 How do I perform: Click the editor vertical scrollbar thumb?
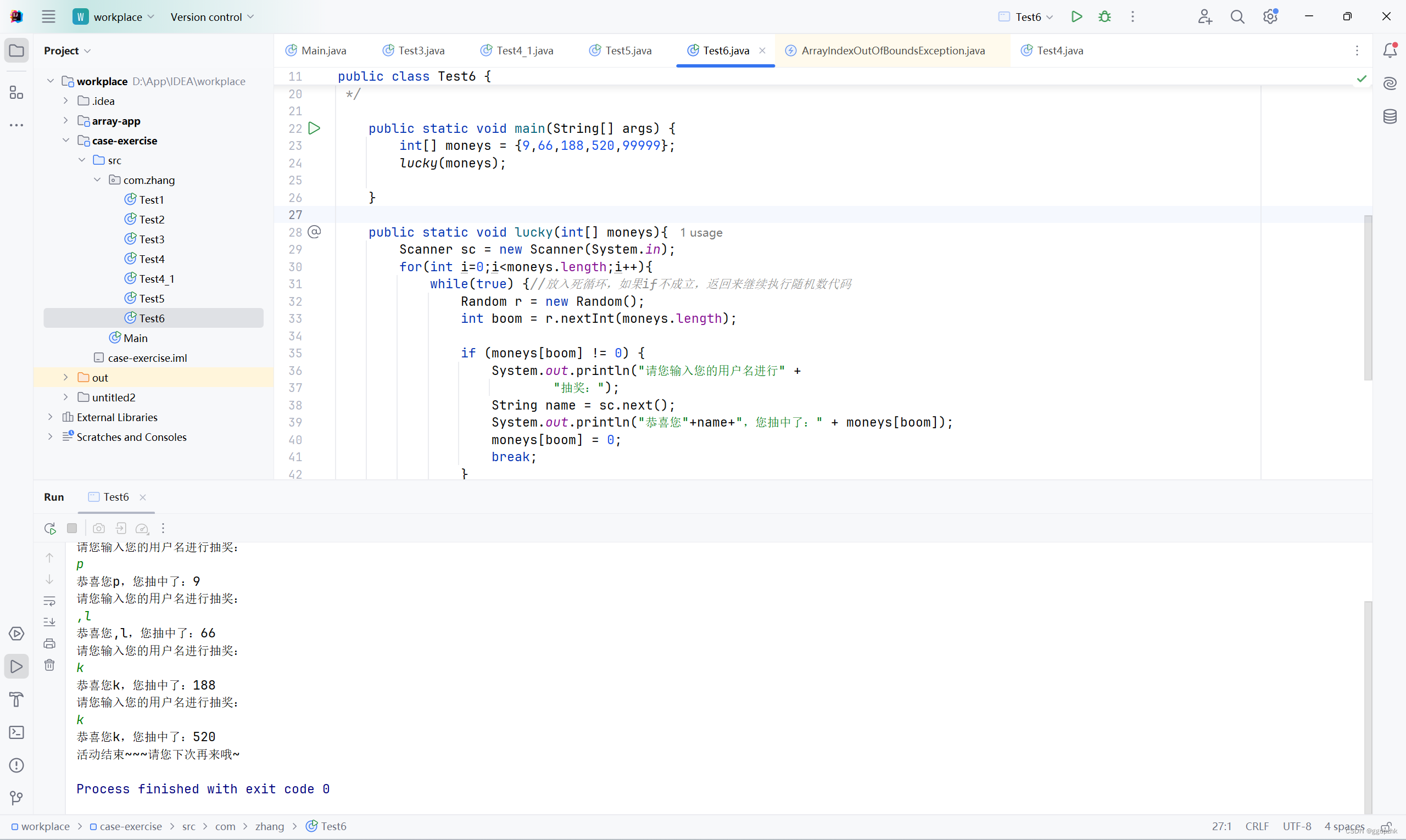click(x=1368, y=297)
